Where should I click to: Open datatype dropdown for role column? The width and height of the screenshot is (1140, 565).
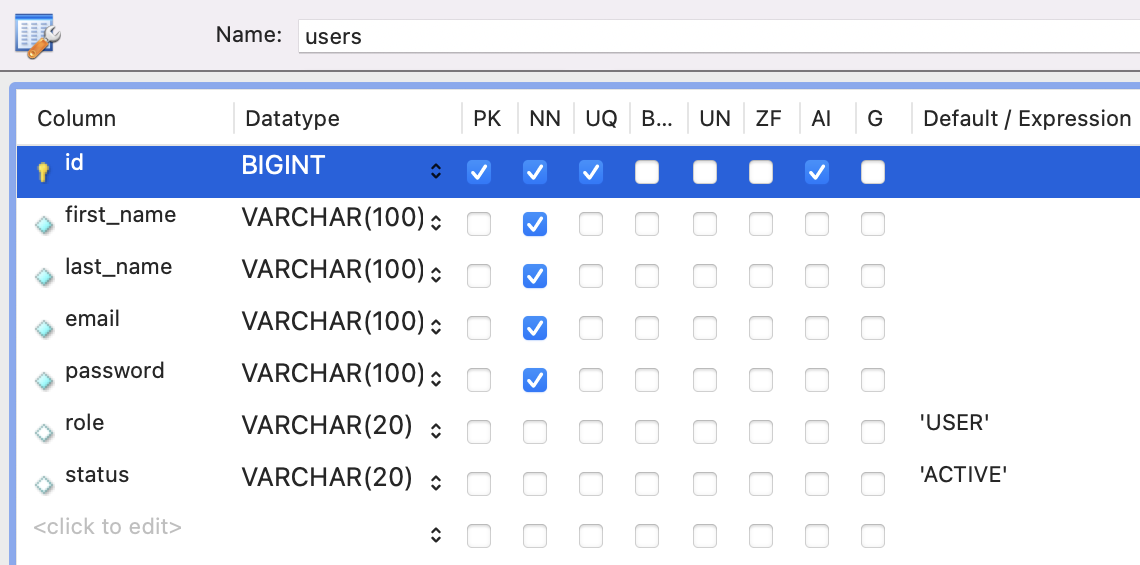click(x=435, y=430)
